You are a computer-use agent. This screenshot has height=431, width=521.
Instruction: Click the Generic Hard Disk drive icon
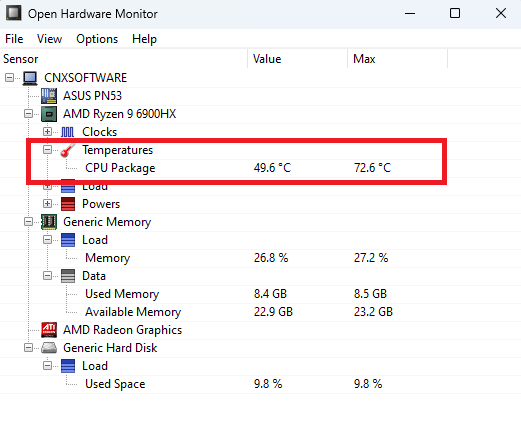click(x=49, y=348)
